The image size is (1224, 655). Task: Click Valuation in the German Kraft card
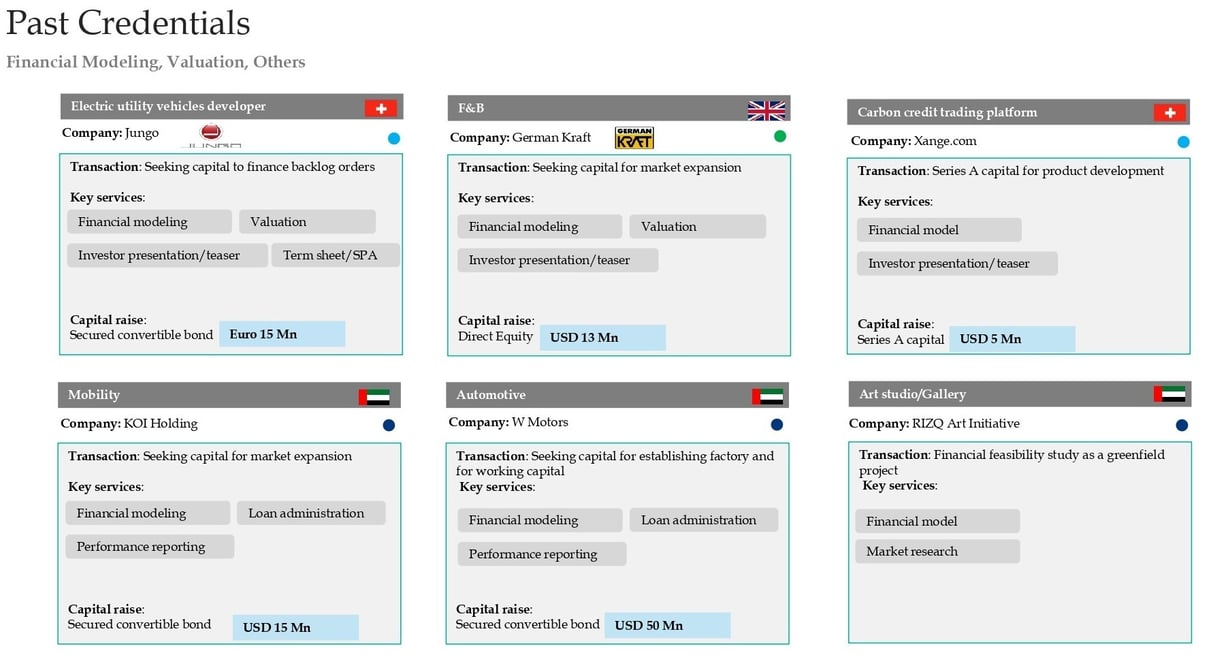(x=697, y=227)
